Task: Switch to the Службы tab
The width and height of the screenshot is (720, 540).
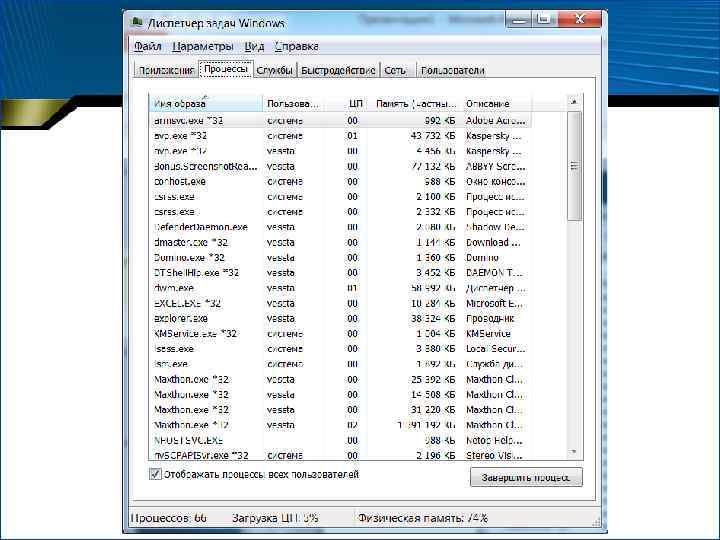Action: click(274, 70)
